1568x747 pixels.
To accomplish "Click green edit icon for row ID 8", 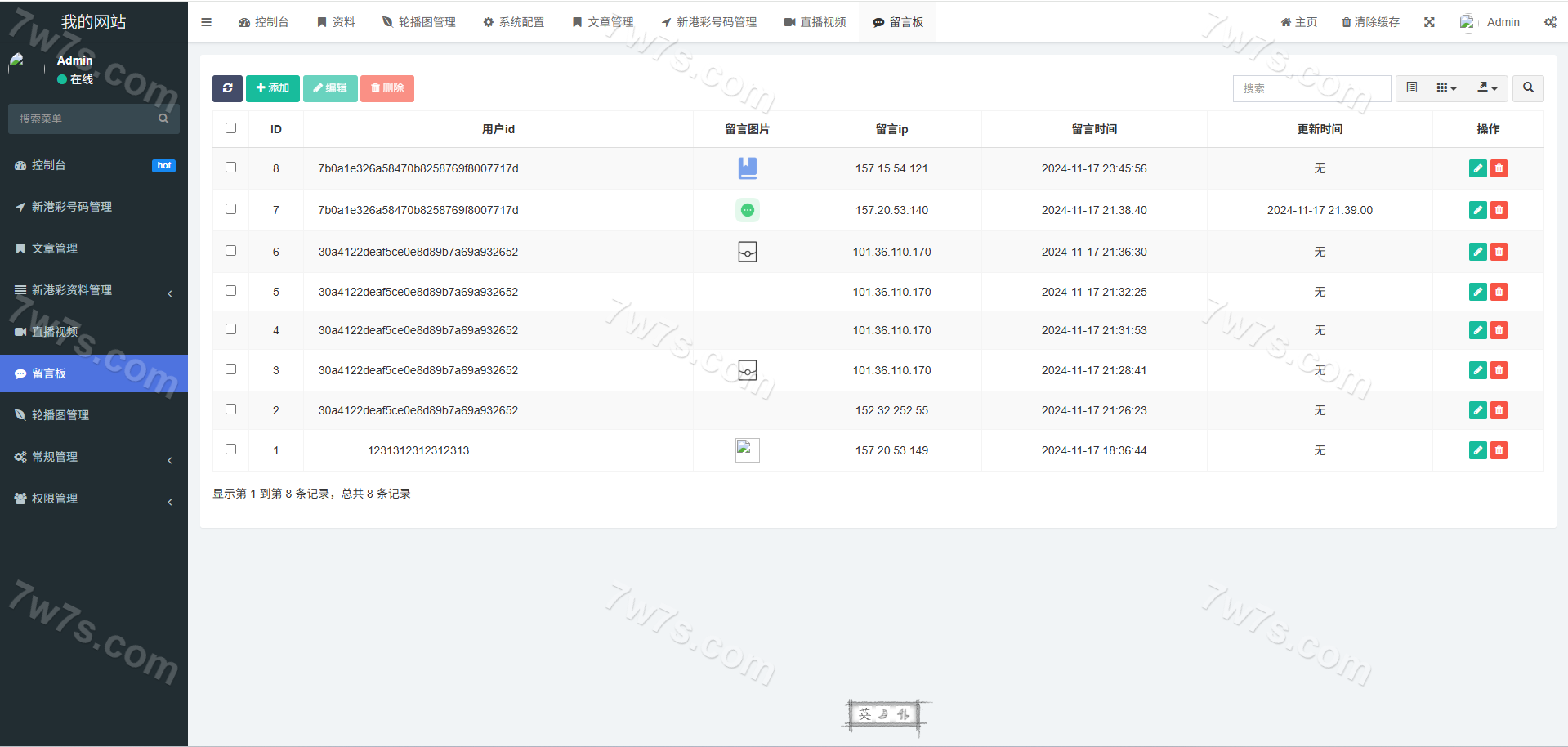I will [1477, 168].
